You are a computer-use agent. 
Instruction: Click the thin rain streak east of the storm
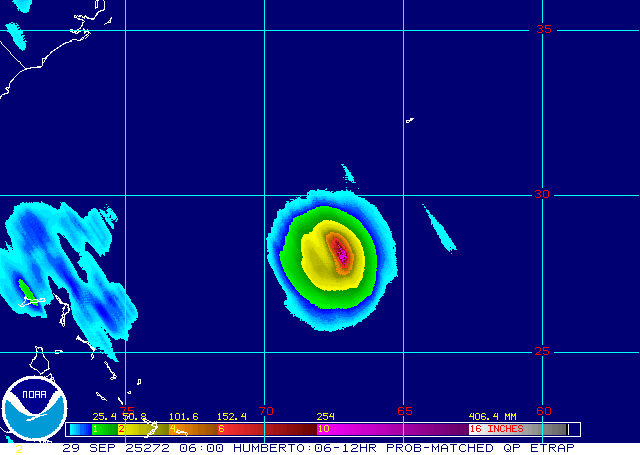pyautogui.click(x=438, y=227)
